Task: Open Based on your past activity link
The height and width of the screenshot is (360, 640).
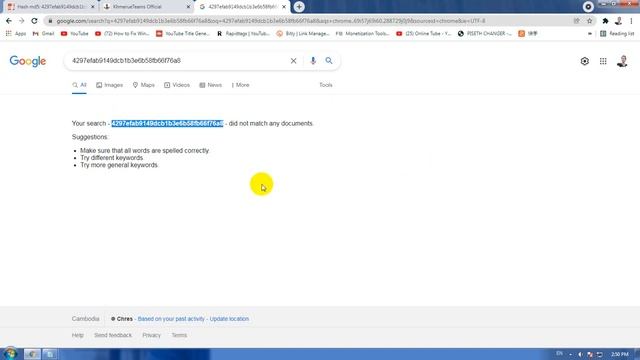Action: click(171, 319)
